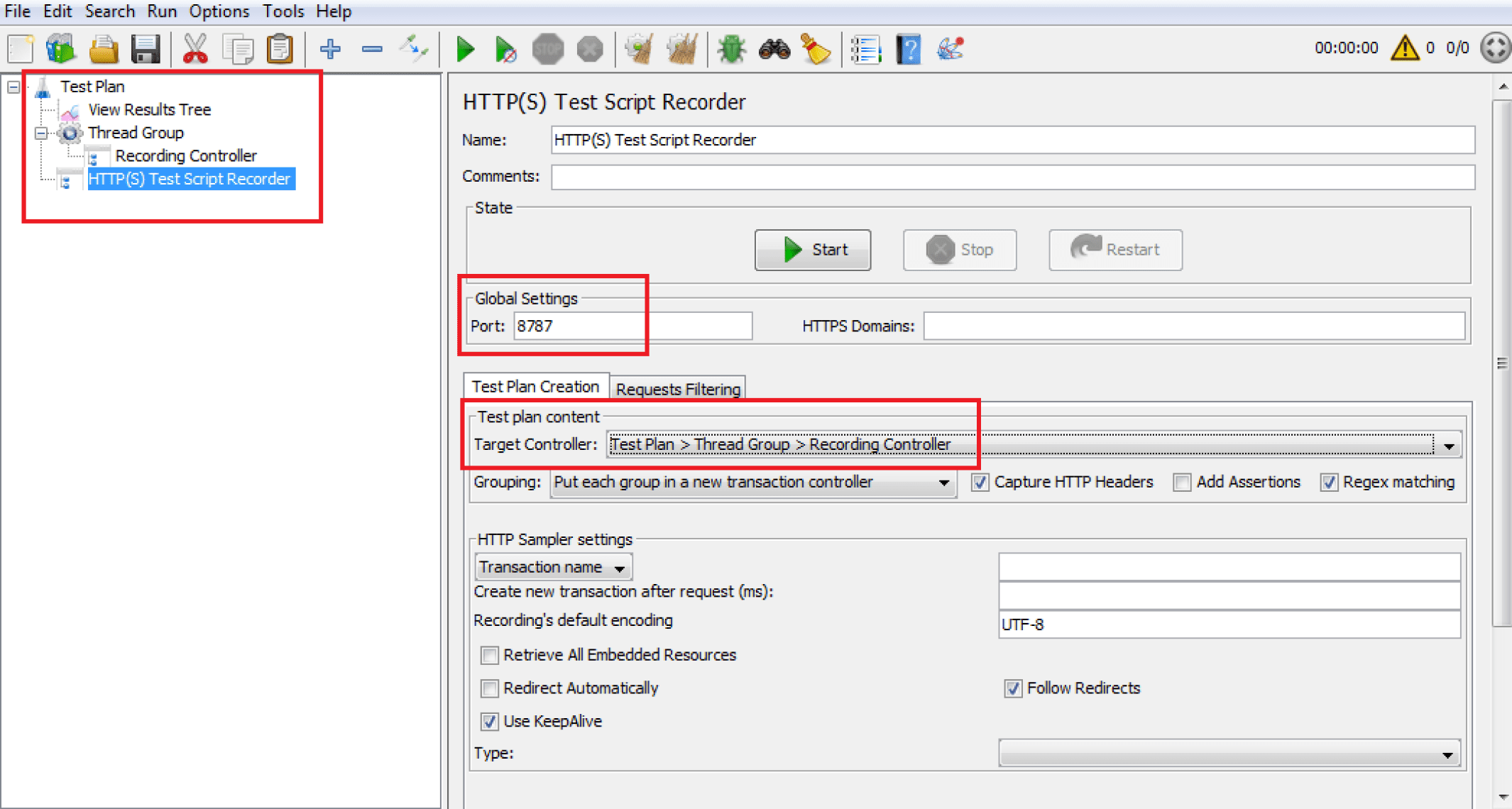Open Search with binoculars icon
Screen dimensions: 1512x809
774,49
